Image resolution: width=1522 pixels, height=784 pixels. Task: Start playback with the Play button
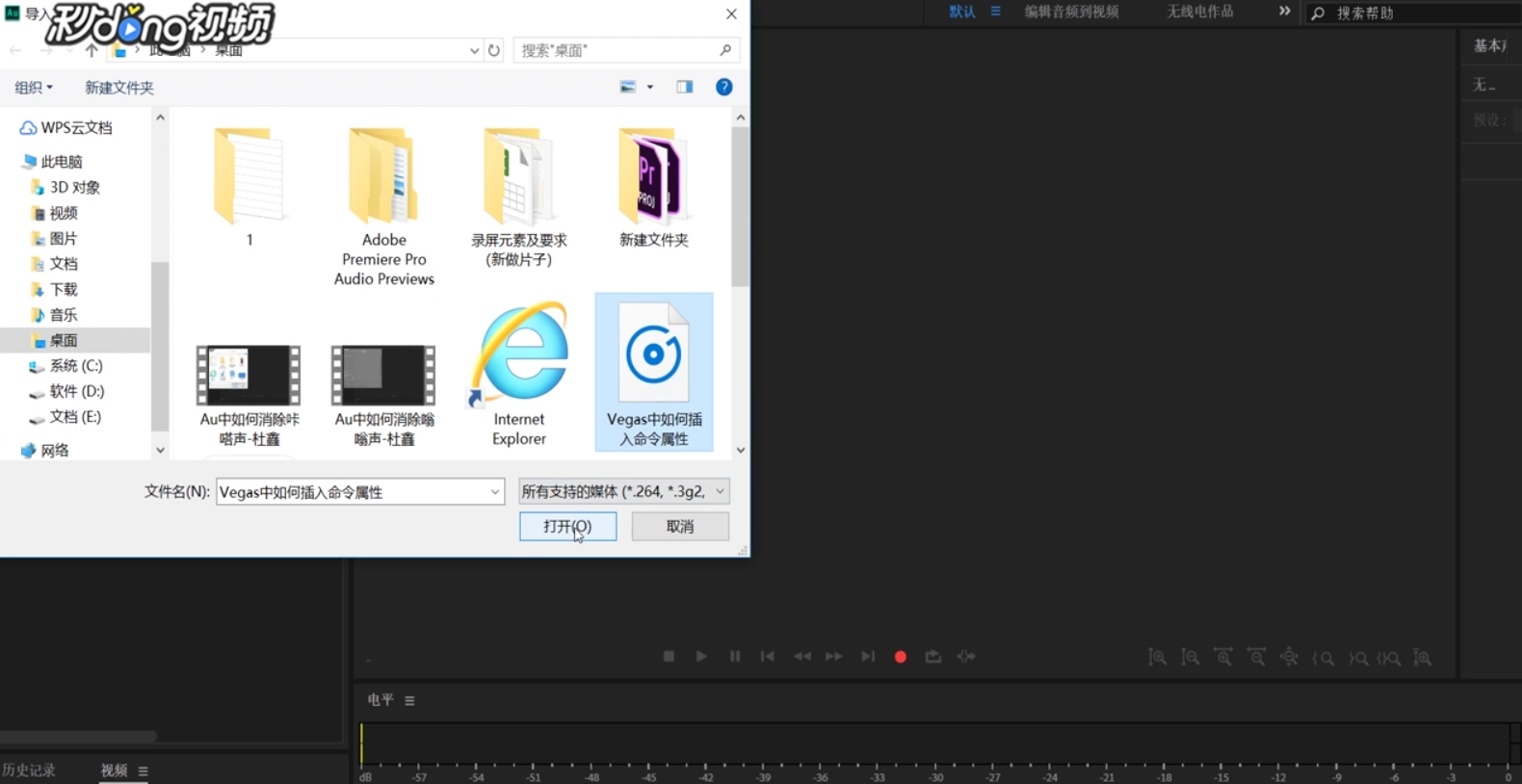pyautogui.click(x=701, y=657)
